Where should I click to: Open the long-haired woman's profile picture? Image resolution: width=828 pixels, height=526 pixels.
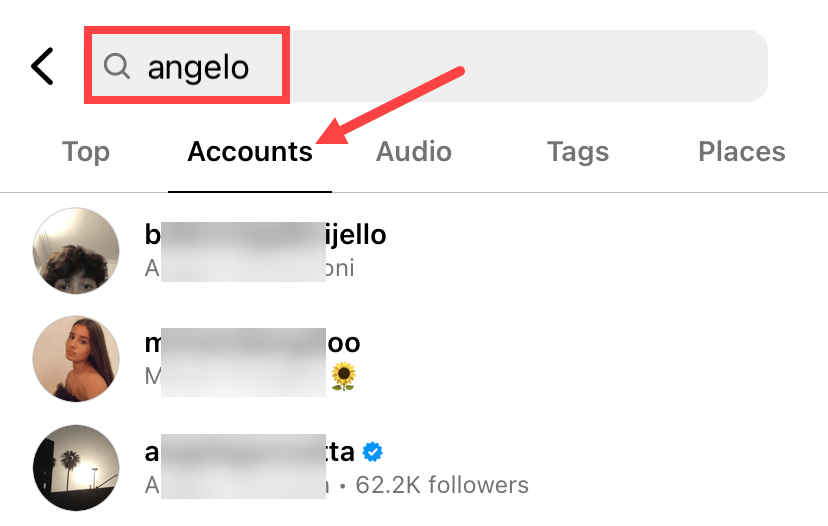point(76,359)
